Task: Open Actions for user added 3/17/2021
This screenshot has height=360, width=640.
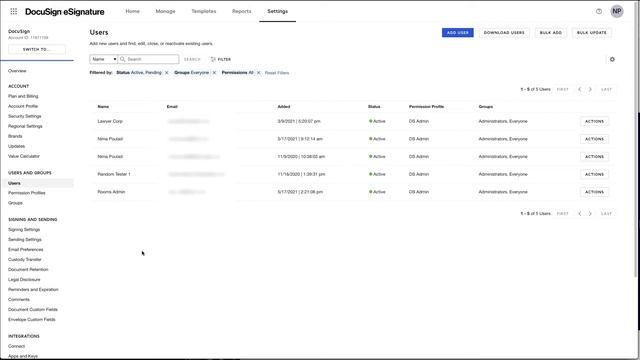Action: [x=594, y=139]
